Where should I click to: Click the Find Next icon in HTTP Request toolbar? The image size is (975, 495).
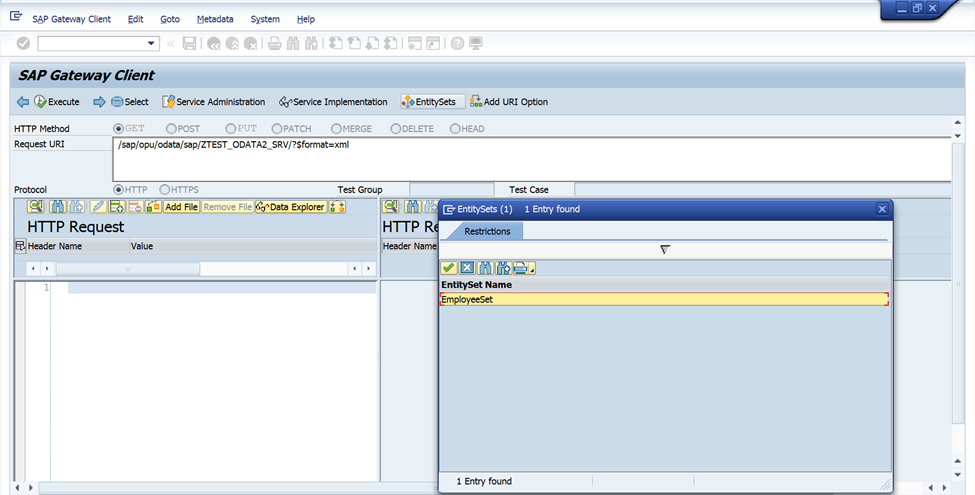click(76, 206)
